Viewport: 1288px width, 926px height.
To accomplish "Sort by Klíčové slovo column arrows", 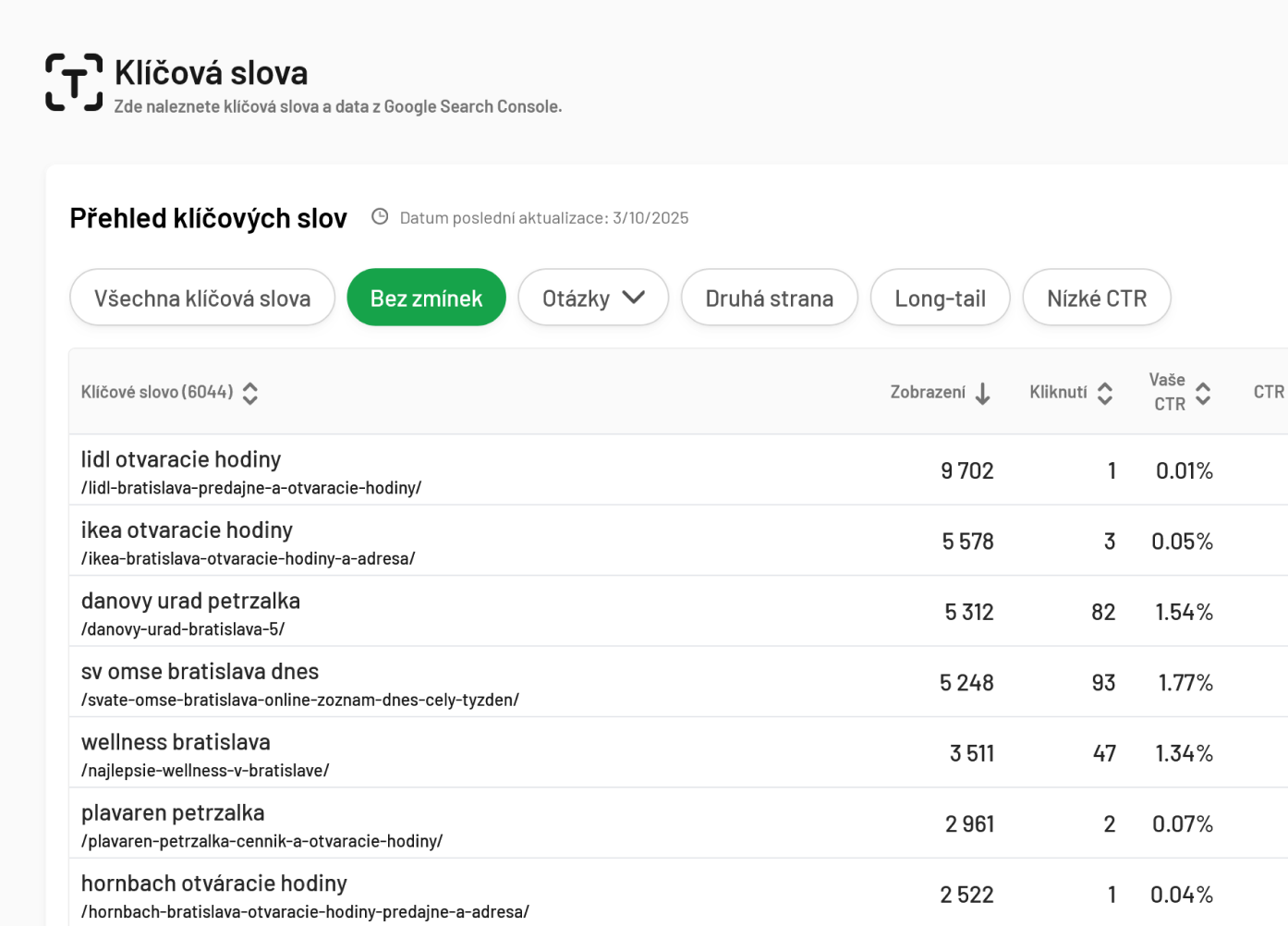I will 250,393.
